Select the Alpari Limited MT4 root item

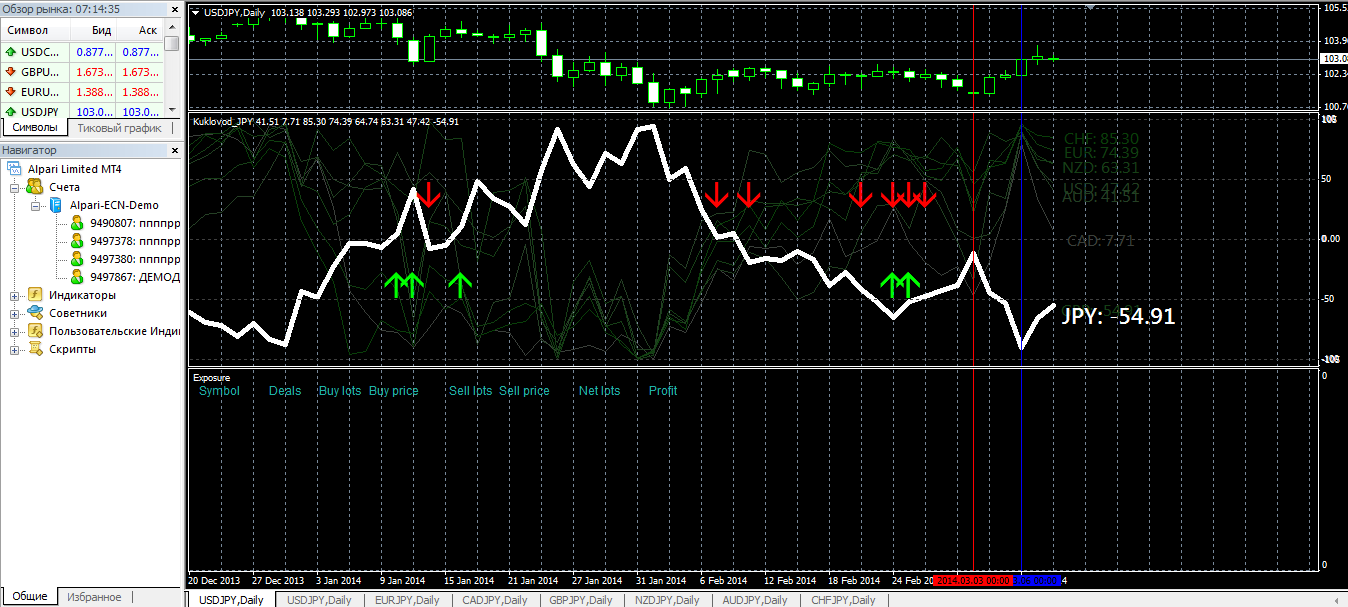click(75, 169)
